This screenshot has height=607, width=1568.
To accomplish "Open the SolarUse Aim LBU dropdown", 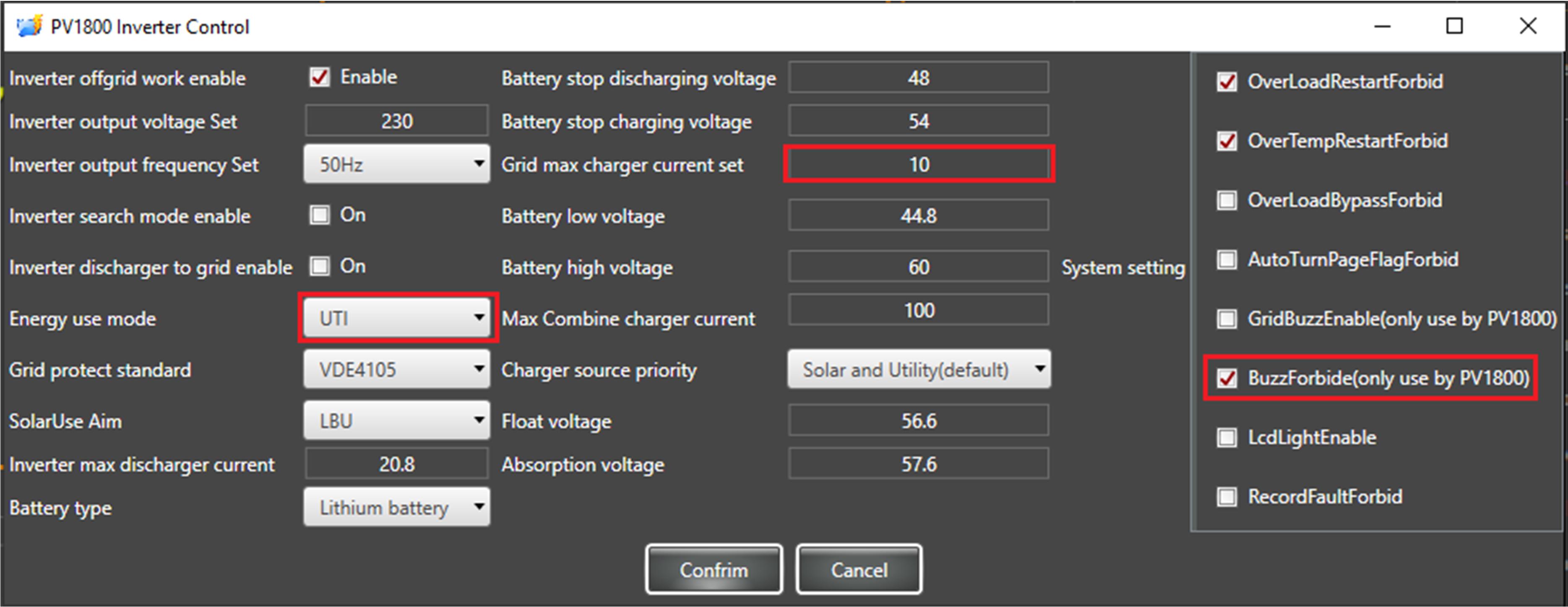I will coord(397,421).
